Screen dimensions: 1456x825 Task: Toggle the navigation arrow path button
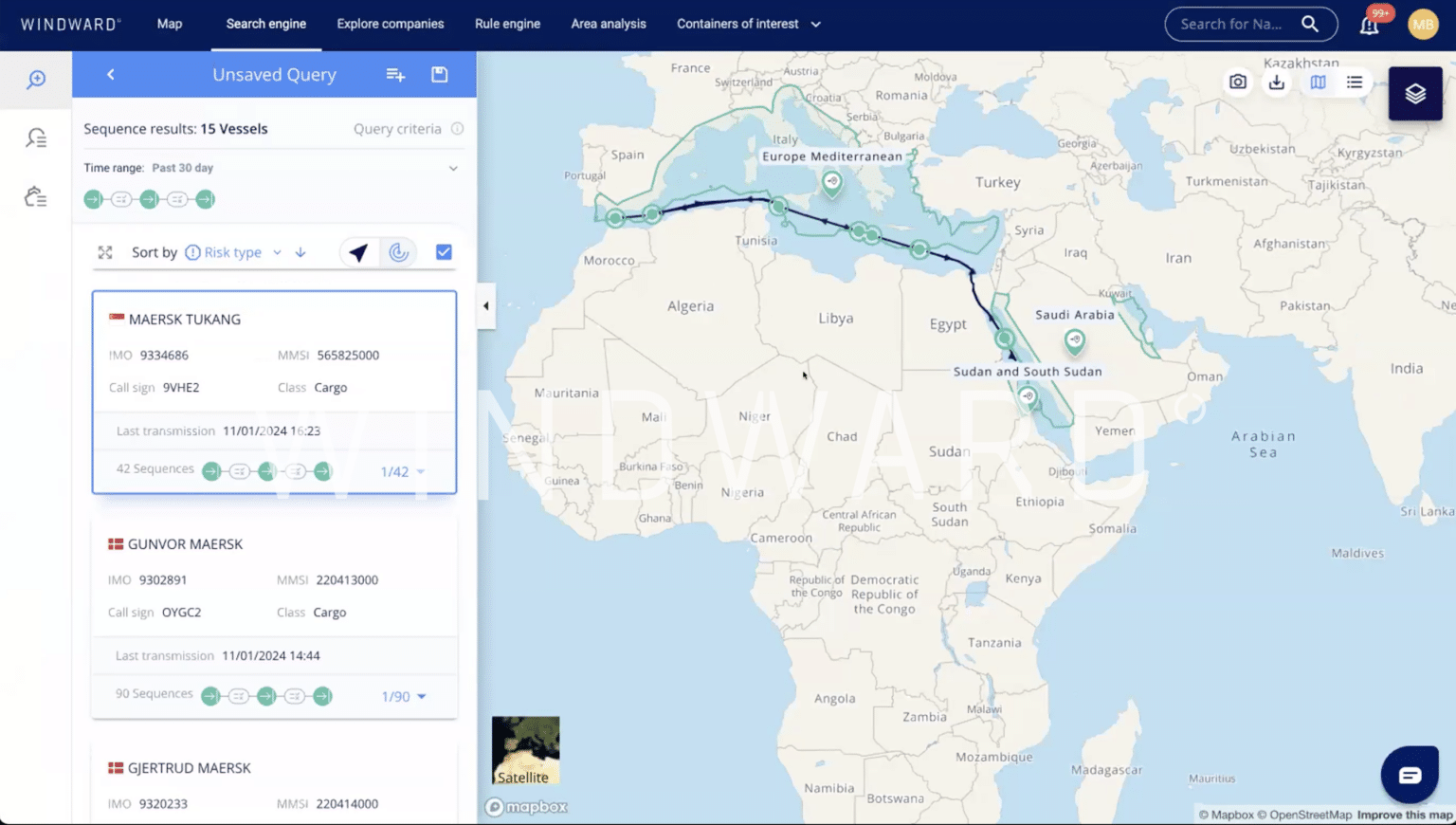358,252
